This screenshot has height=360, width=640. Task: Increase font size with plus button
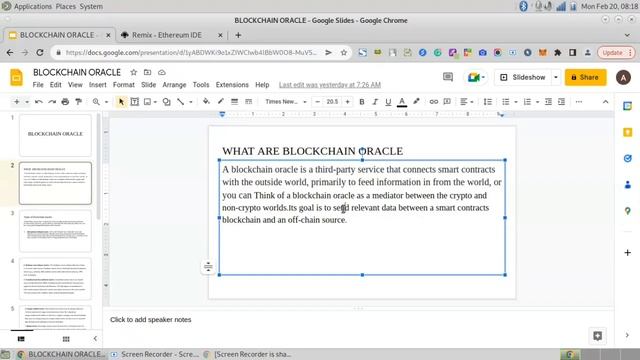[x=347, y=102]
